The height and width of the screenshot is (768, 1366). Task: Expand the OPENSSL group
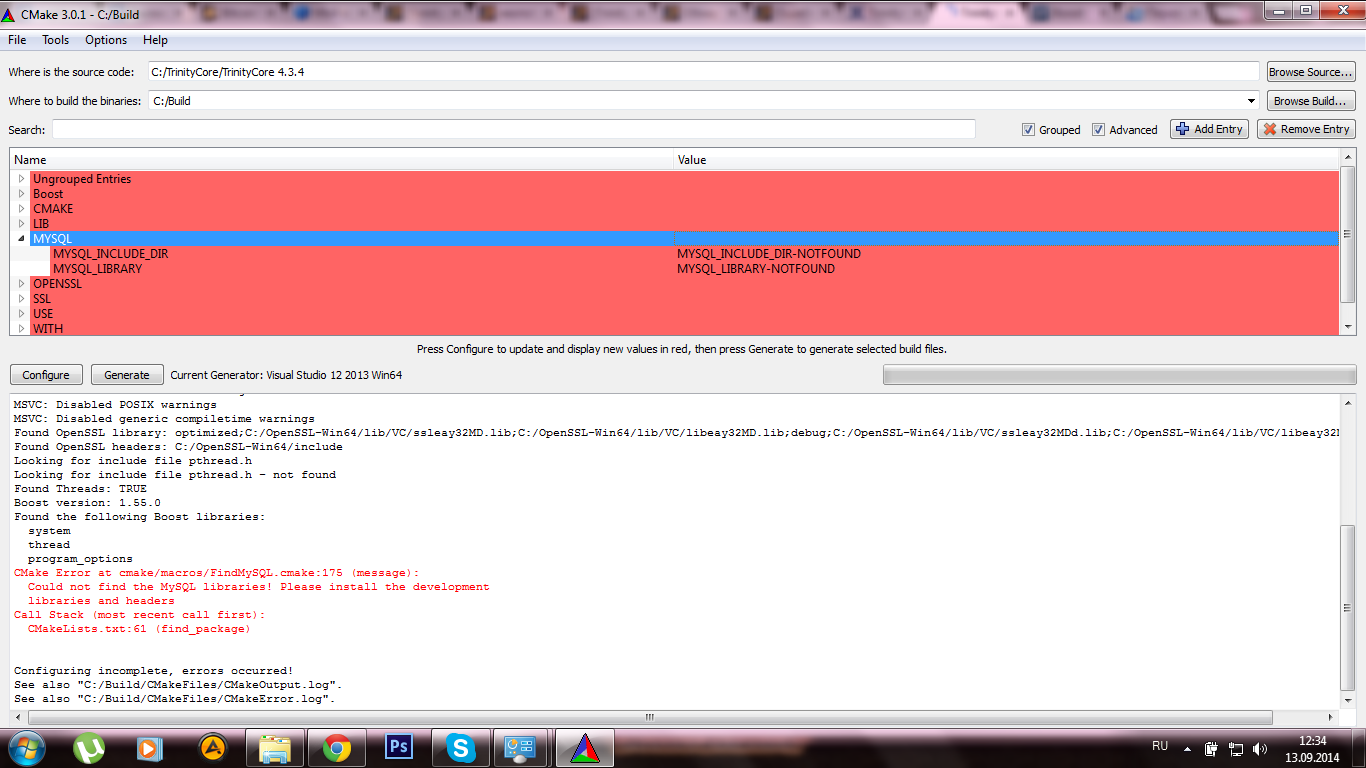pyautogui.click(x=21, y=284)
